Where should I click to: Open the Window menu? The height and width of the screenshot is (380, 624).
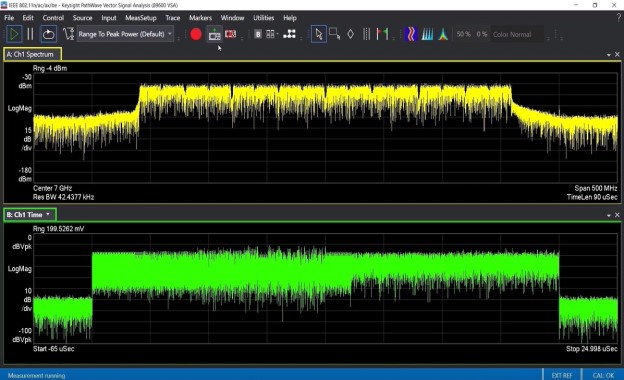pyautogui.click(x=232, y=18)
